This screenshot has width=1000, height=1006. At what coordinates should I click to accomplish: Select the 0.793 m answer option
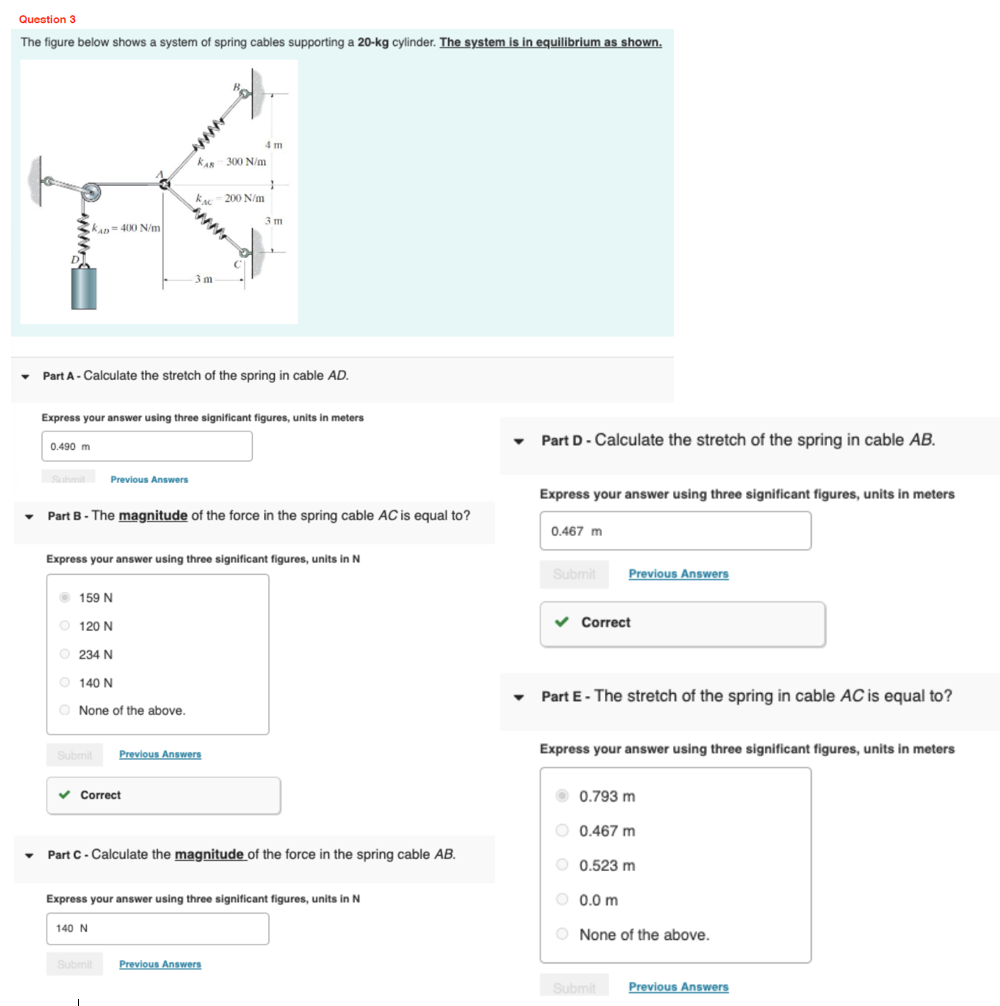[563, 796]
